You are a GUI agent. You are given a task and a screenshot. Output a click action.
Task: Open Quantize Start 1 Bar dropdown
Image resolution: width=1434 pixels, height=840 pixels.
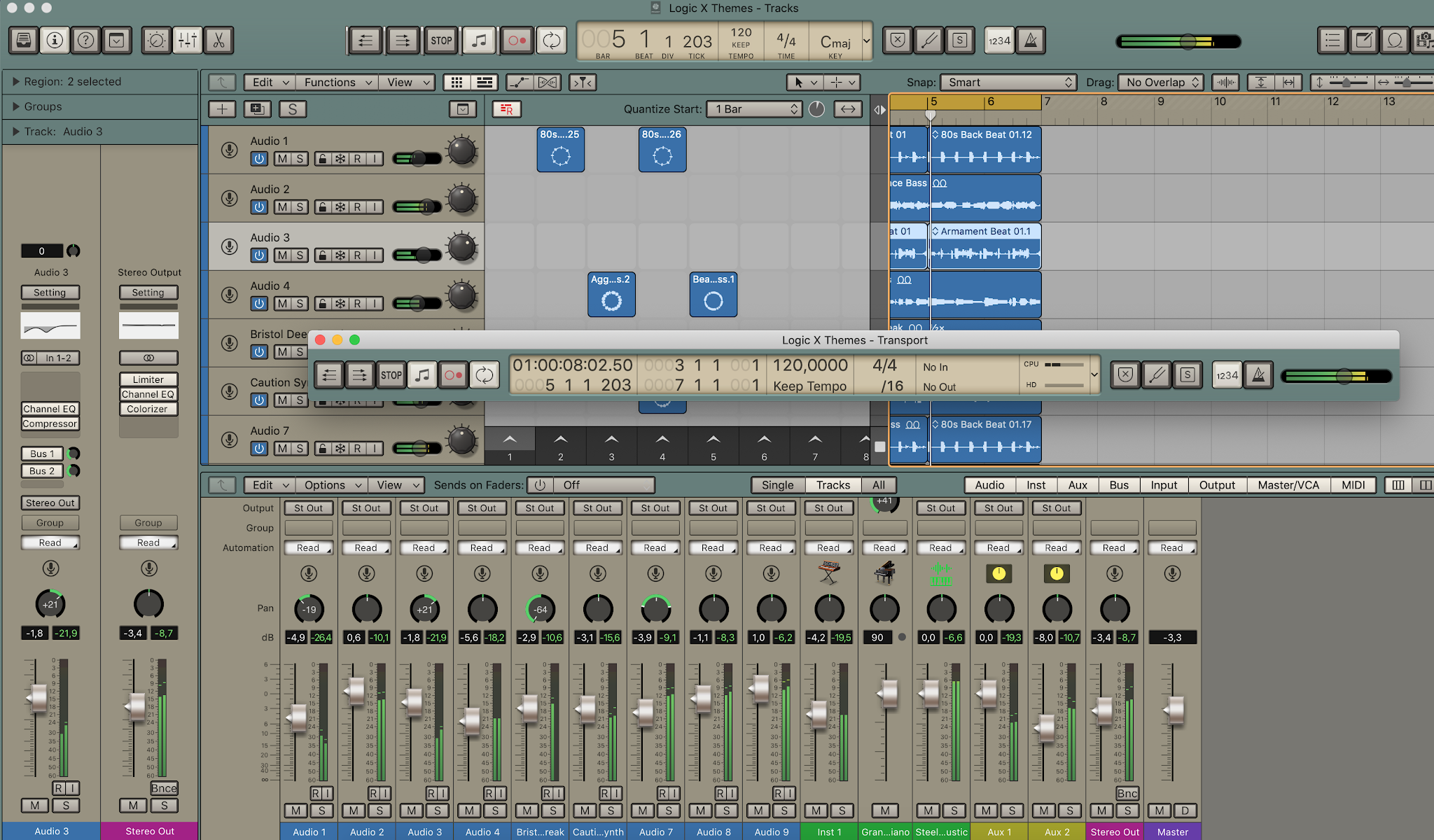(753, 109)
